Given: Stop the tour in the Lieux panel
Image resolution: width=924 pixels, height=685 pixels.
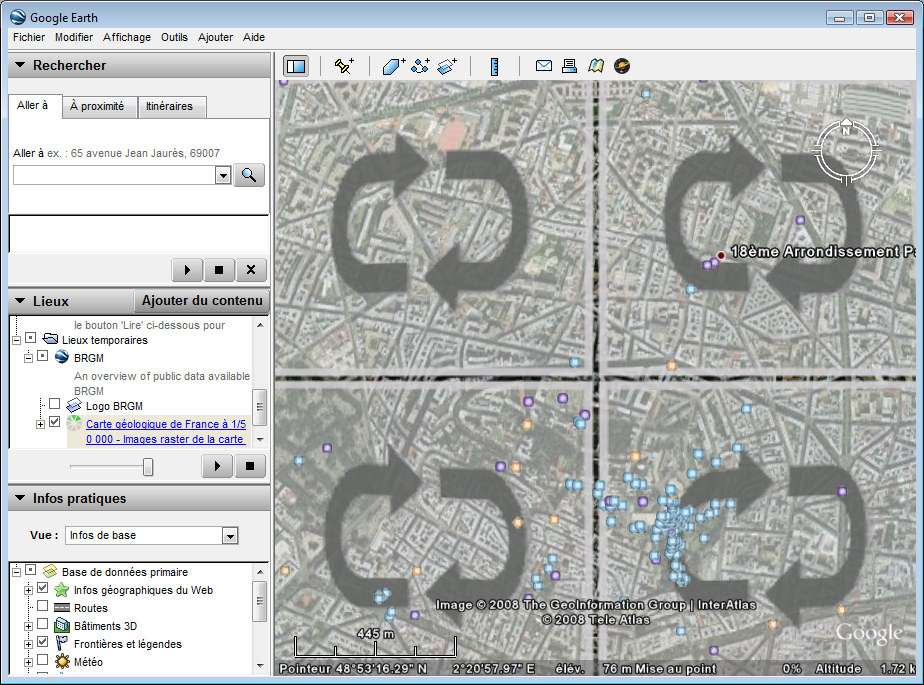Looking at the screenshot, I should (250, 466).
